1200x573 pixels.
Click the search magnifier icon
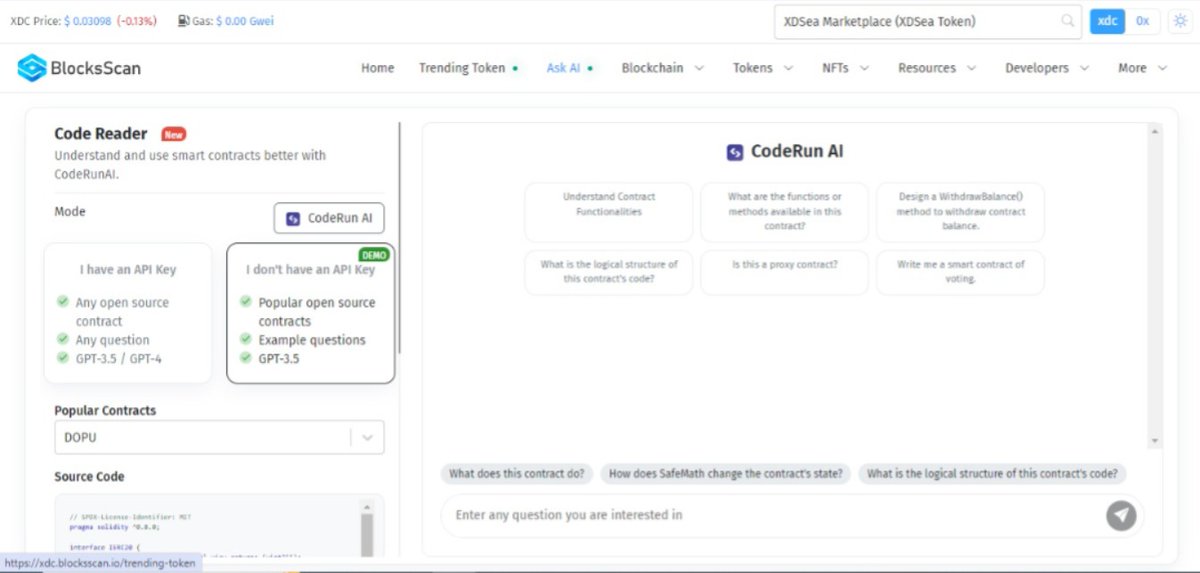click(x=1068, y=21)
